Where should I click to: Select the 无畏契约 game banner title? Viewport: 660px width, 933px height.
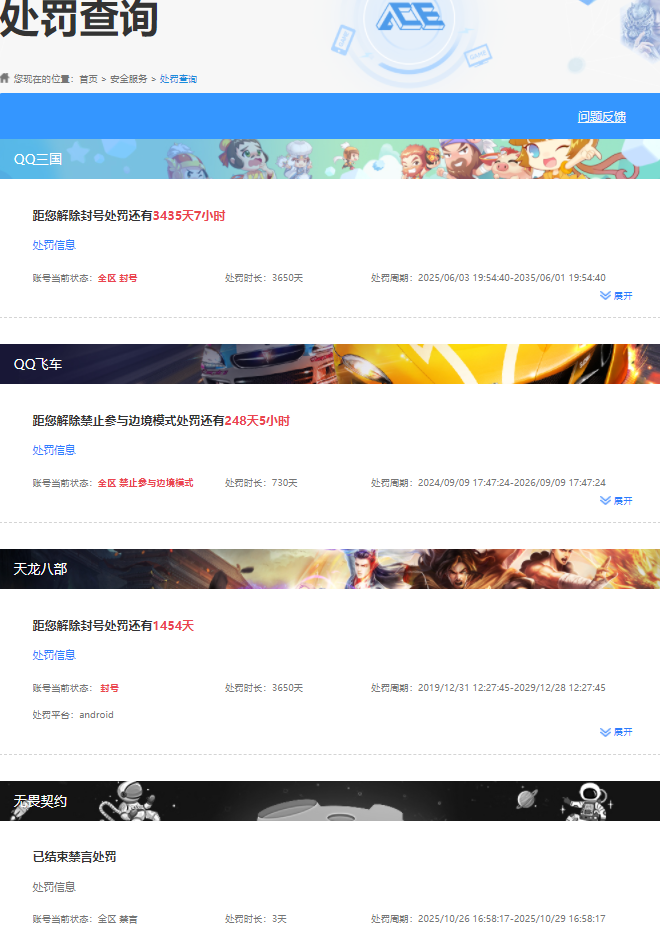[x=40, y=801]
